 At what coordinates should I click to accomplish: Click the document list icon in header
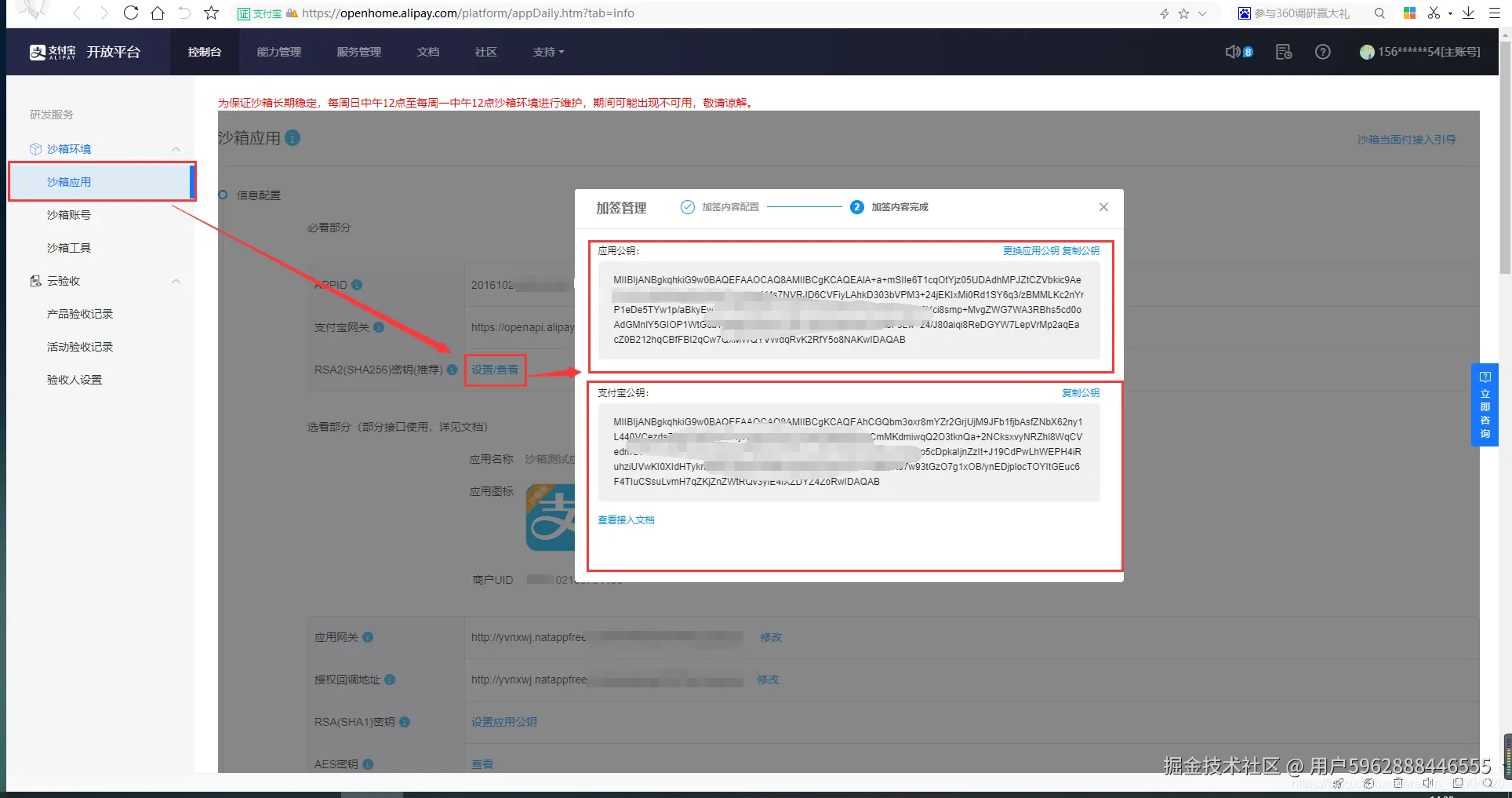point(1284,52)
